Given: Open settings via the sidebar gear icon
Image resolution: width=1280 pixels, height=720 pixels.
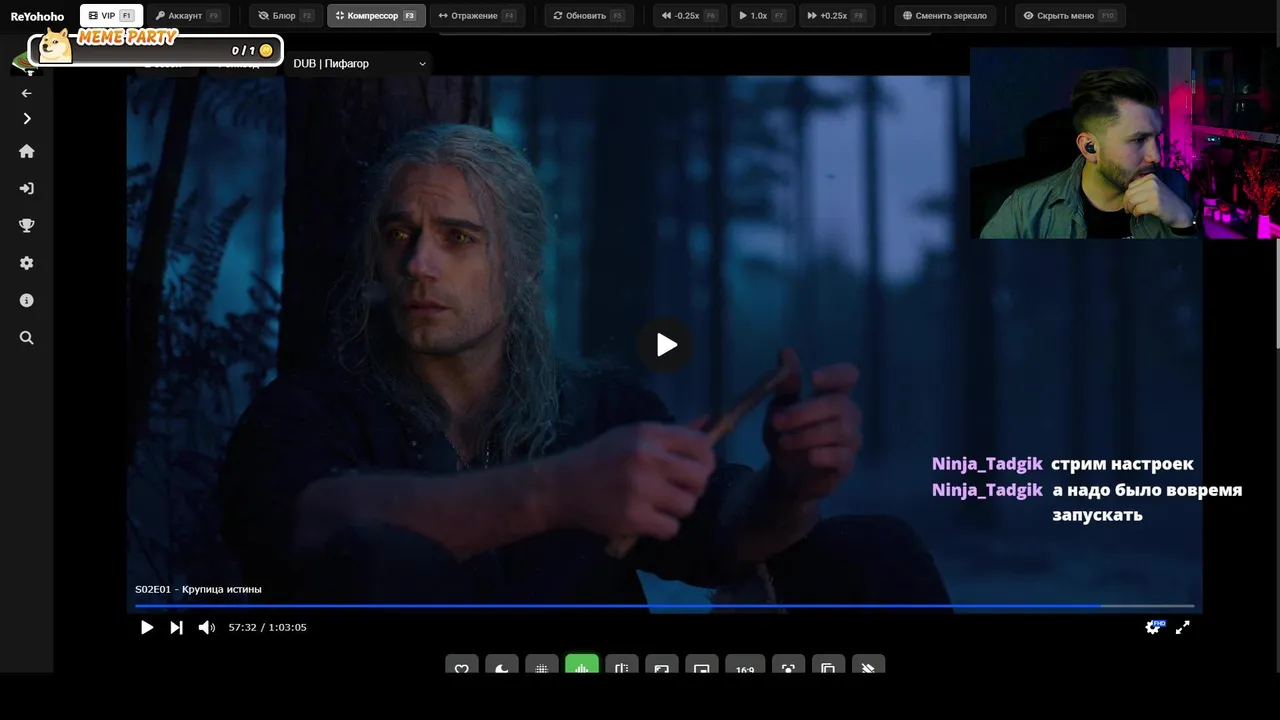Looking at the screenshot, I should point(27,263).
